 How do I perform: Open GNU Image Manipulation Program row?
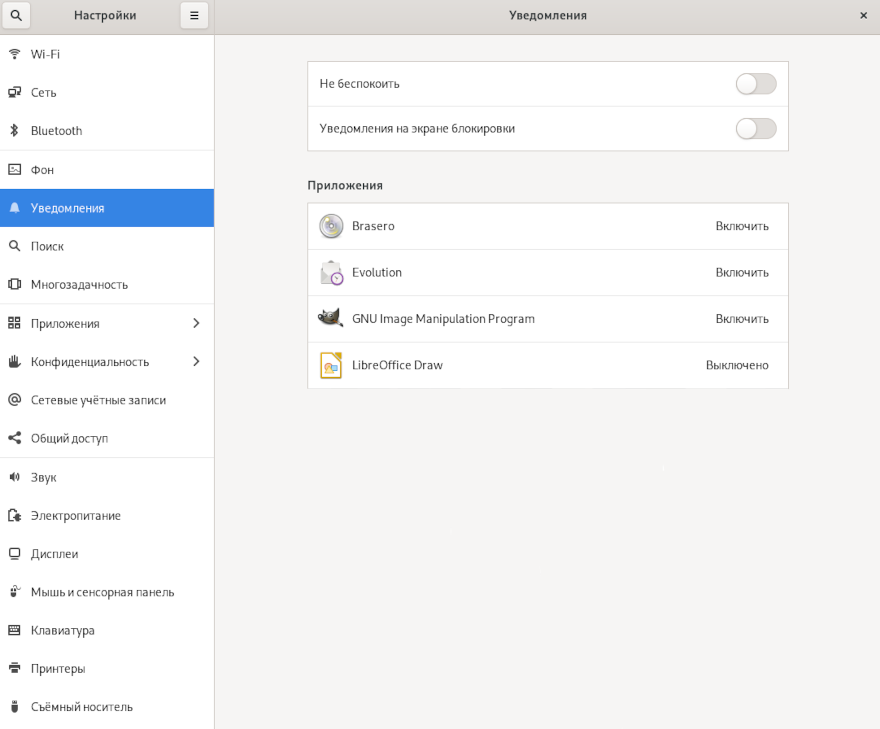pyautogui.click(x=443, y=319)
